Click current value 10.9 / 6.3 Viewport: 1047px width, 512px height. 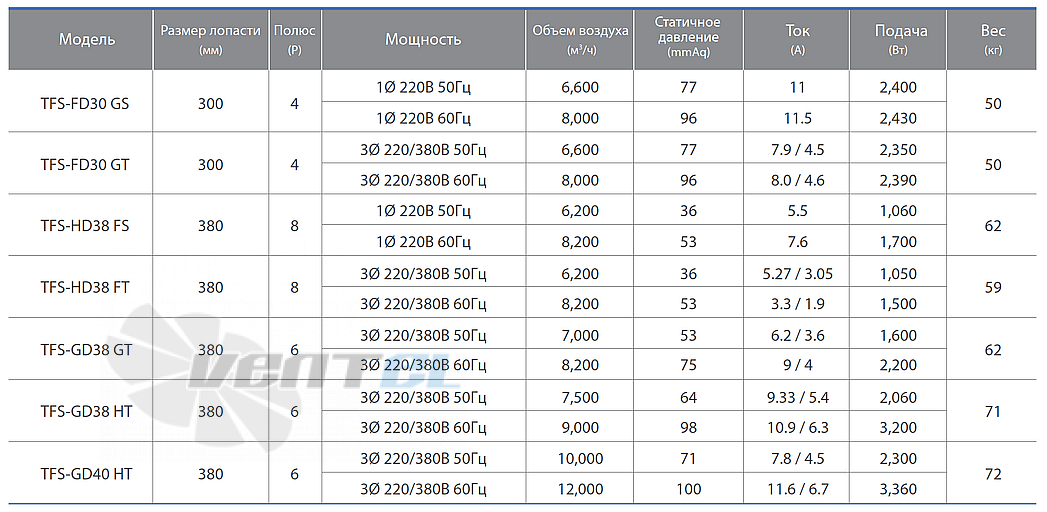click(x=797, y=428)
